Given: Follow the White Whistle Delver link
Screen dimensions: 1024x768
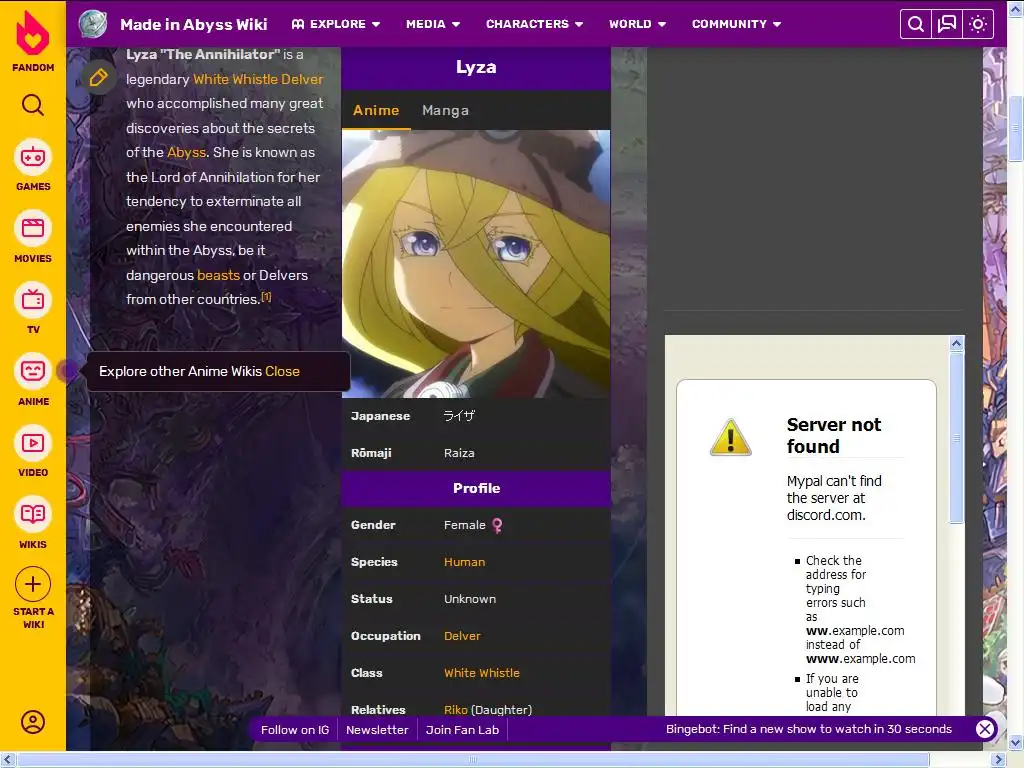Looking at the screenshot, I should coord(258,79).
